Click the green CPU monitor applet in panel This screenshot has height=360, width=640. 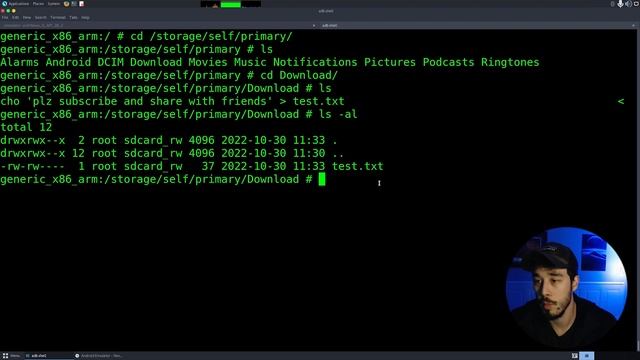tap(231, 4)
